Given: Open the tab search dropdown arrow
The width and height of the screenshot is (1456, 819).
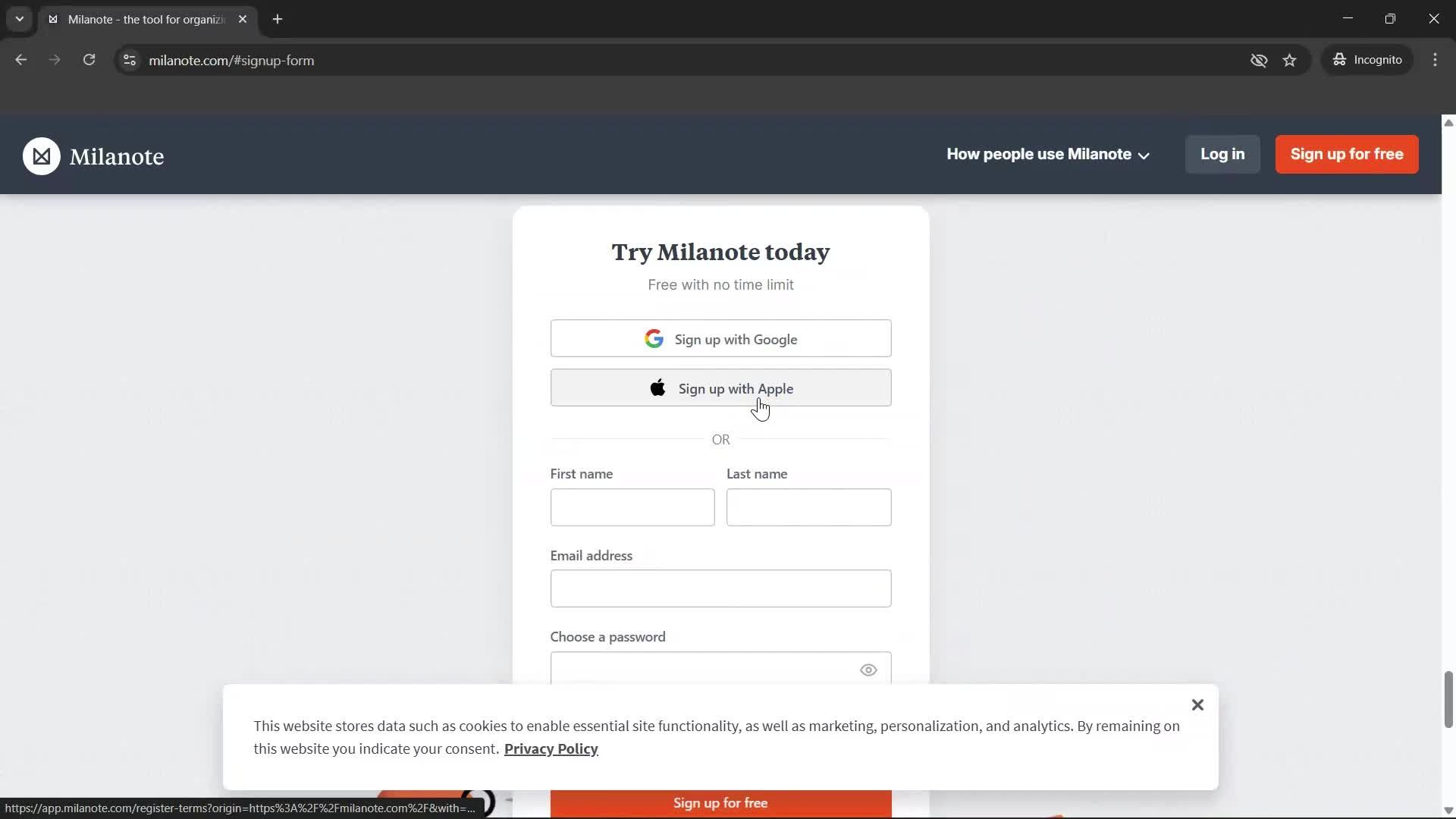Looking at the screenshot, I should (x=19, y=19).
